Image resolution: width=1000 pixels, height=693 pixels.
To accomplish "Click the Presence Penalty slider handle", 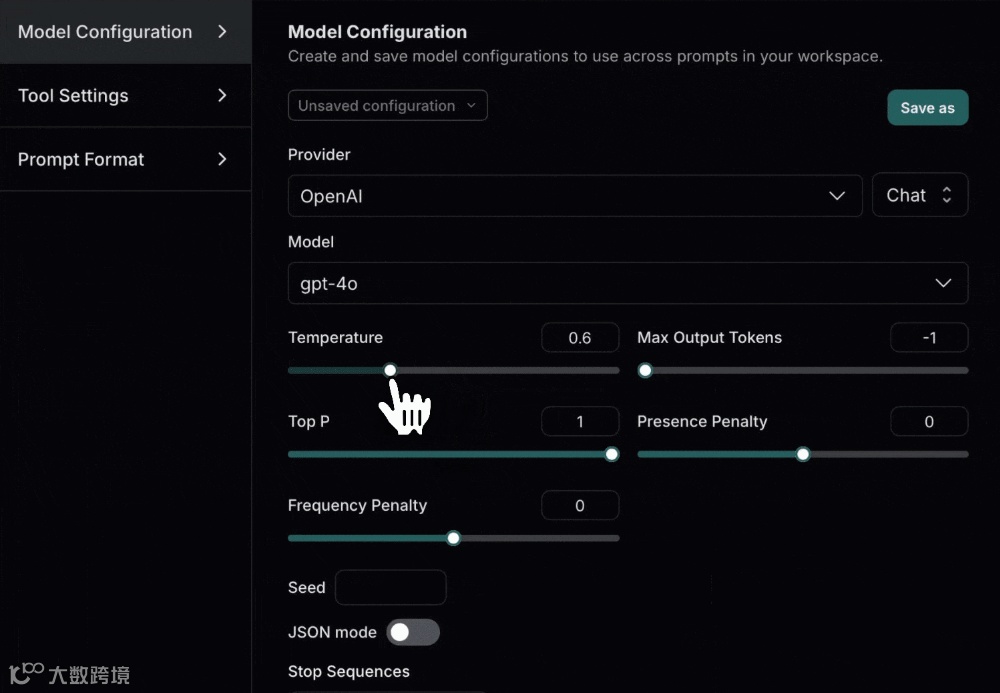I will (802, 454).
